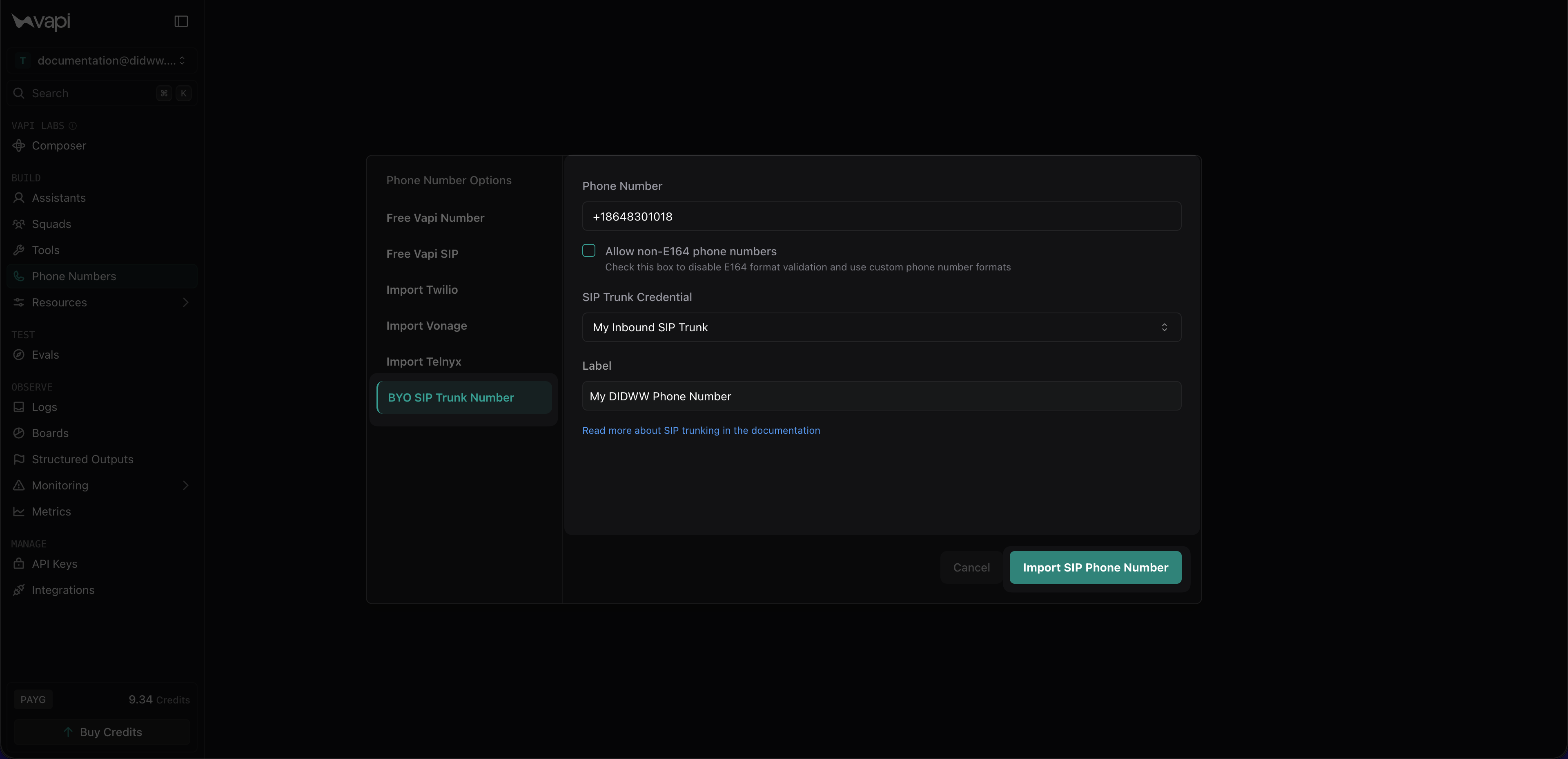This screenshot has width=1568, height=759.
Task: Click the Phone Numbers handset icon
Action: click(19, 277)
